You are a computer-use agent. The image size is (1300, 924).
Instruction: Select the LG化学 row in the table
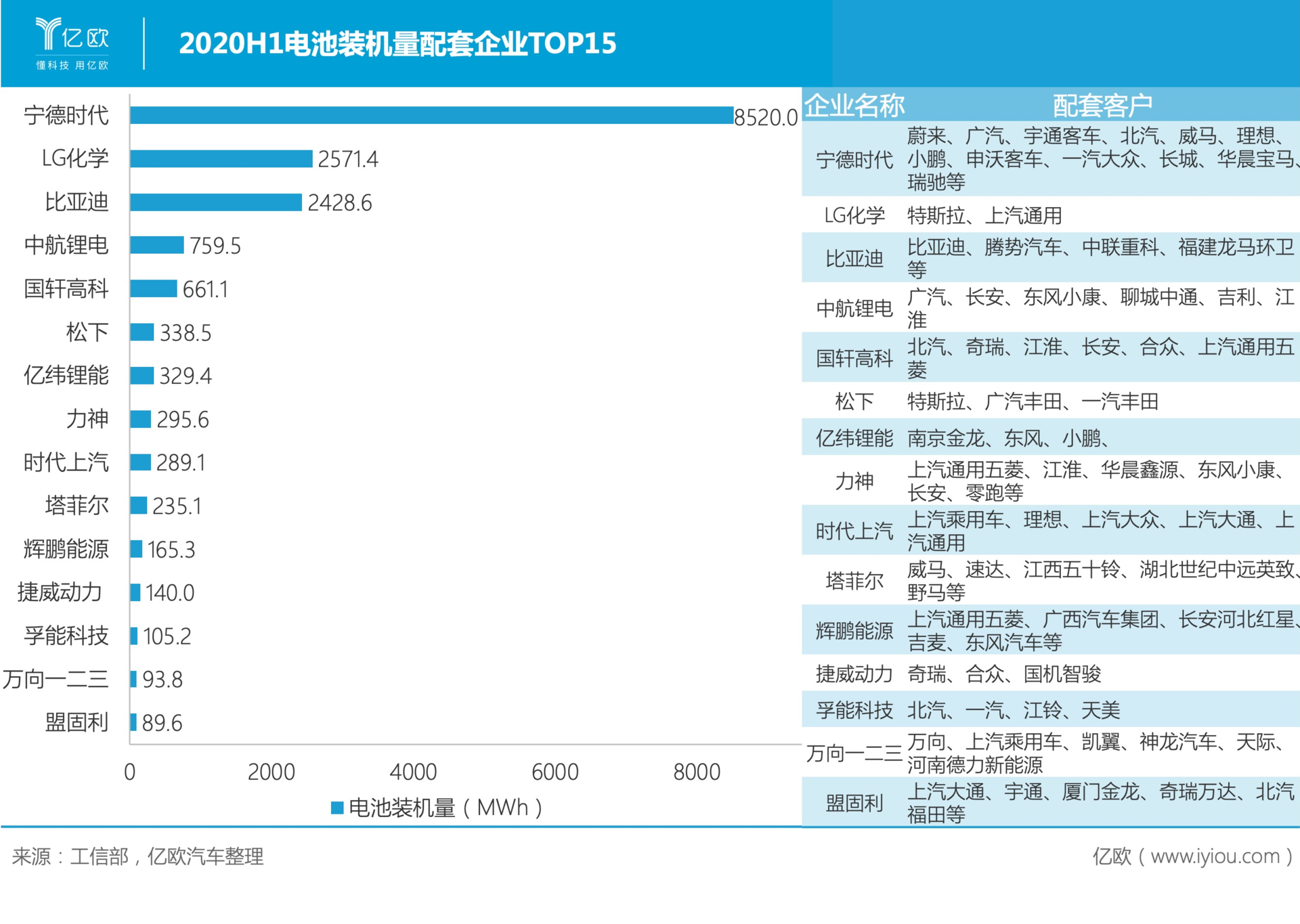coord(1051,215)
